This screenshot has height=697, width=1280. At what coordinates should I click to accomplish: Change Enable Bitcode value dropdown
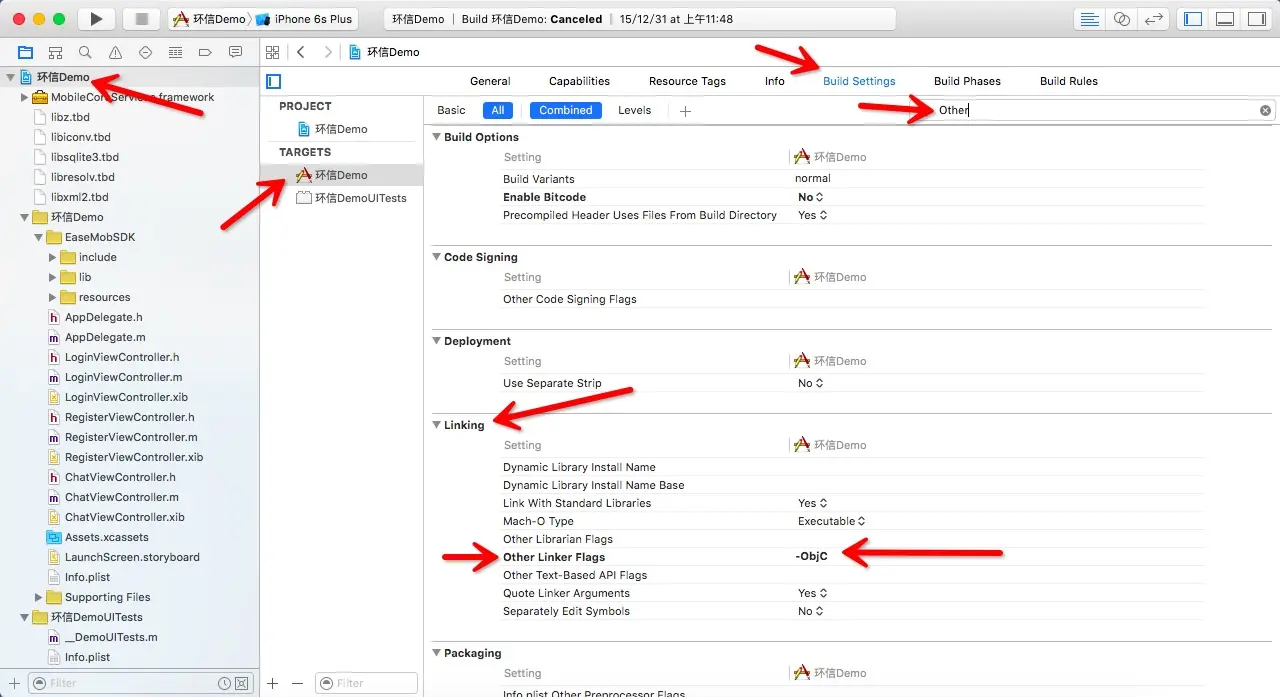point(811,197)
